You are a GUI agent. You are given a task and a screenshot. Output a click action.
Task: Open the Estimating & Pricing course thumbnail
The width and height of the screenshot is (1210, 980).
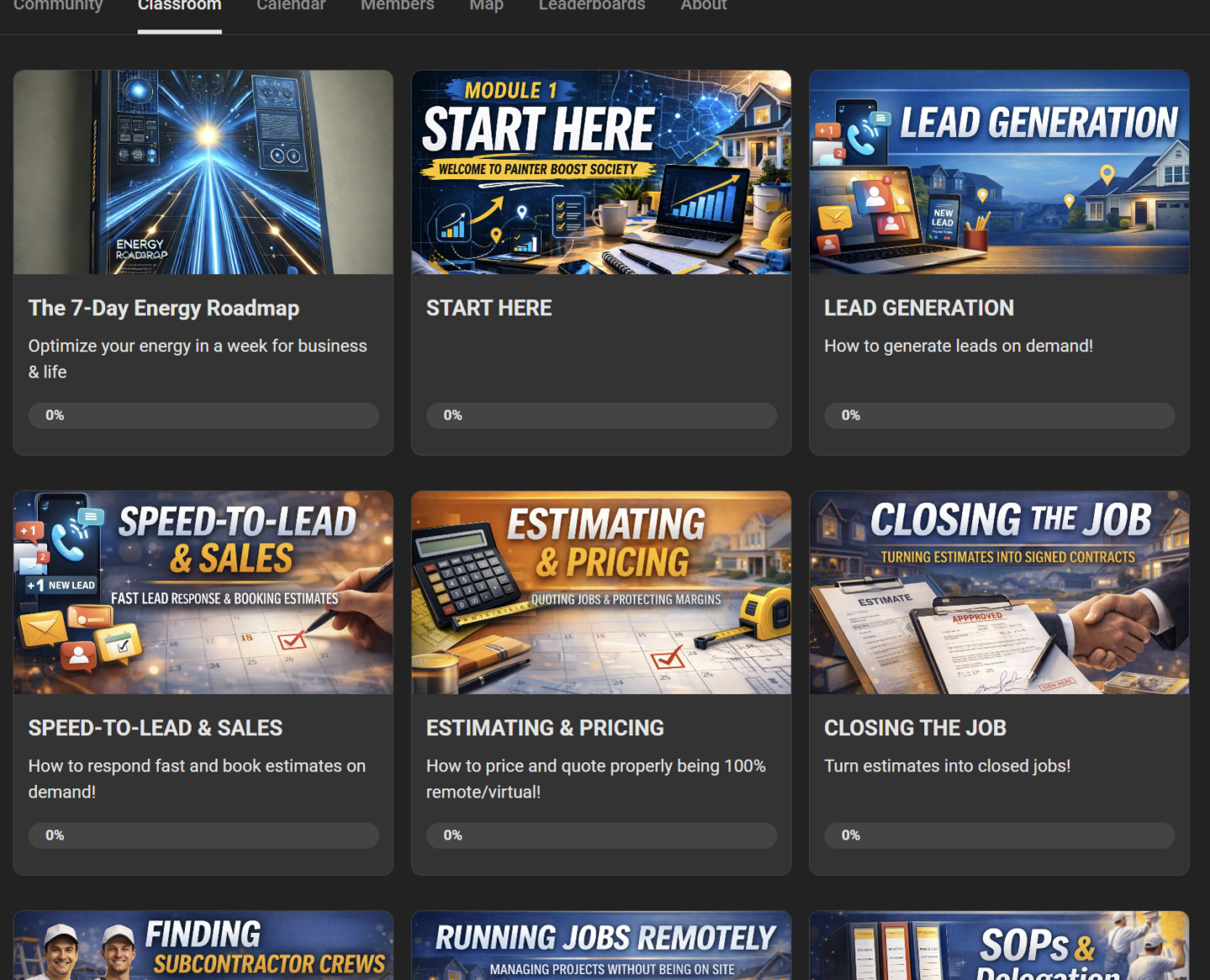tap(602, 593)
